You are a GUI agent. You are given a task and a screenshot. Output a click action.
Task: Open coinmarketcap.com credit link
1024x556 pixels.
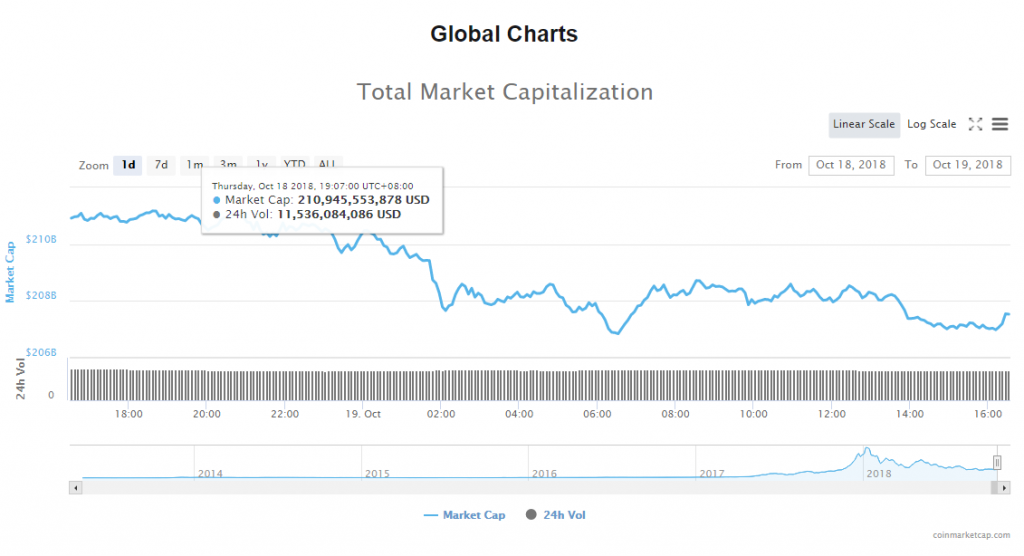(x=969, y=536)
